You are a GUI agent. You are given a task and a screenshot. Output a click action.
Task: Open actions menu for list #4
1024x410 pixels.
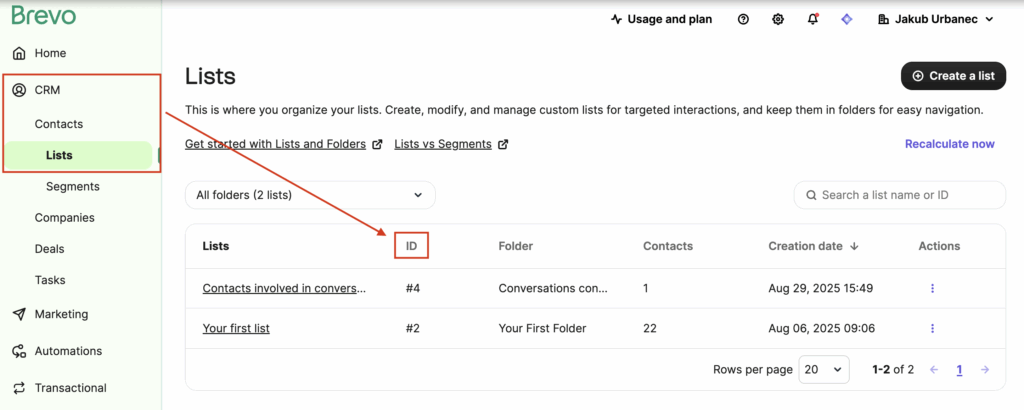click(x=932, y=288)
